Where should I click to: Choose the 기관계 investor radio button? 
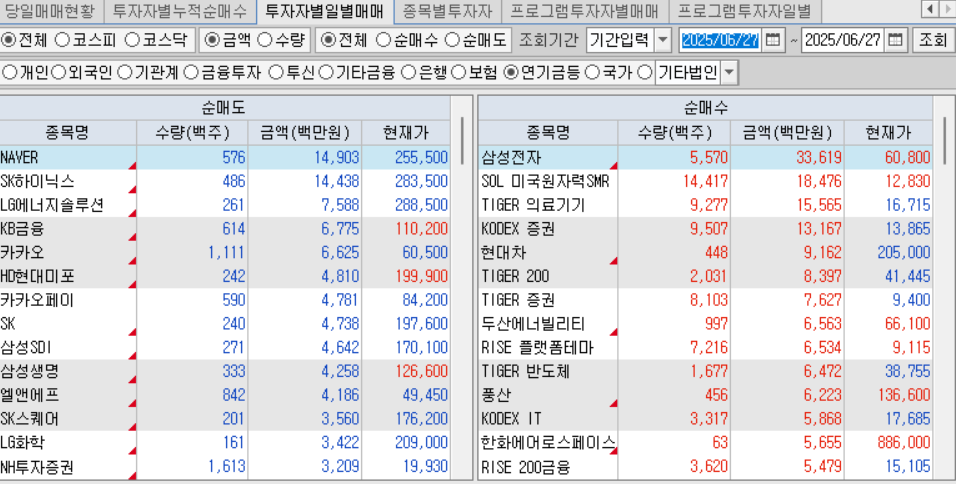pos(124,73)
